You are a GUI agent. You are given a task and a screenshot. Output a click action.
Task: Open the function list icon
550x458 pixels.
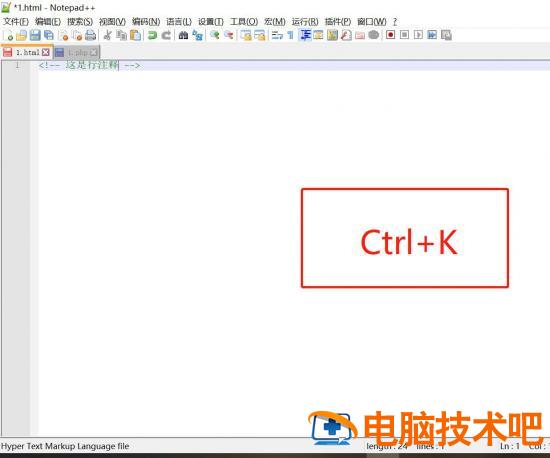tap(346, 35)
